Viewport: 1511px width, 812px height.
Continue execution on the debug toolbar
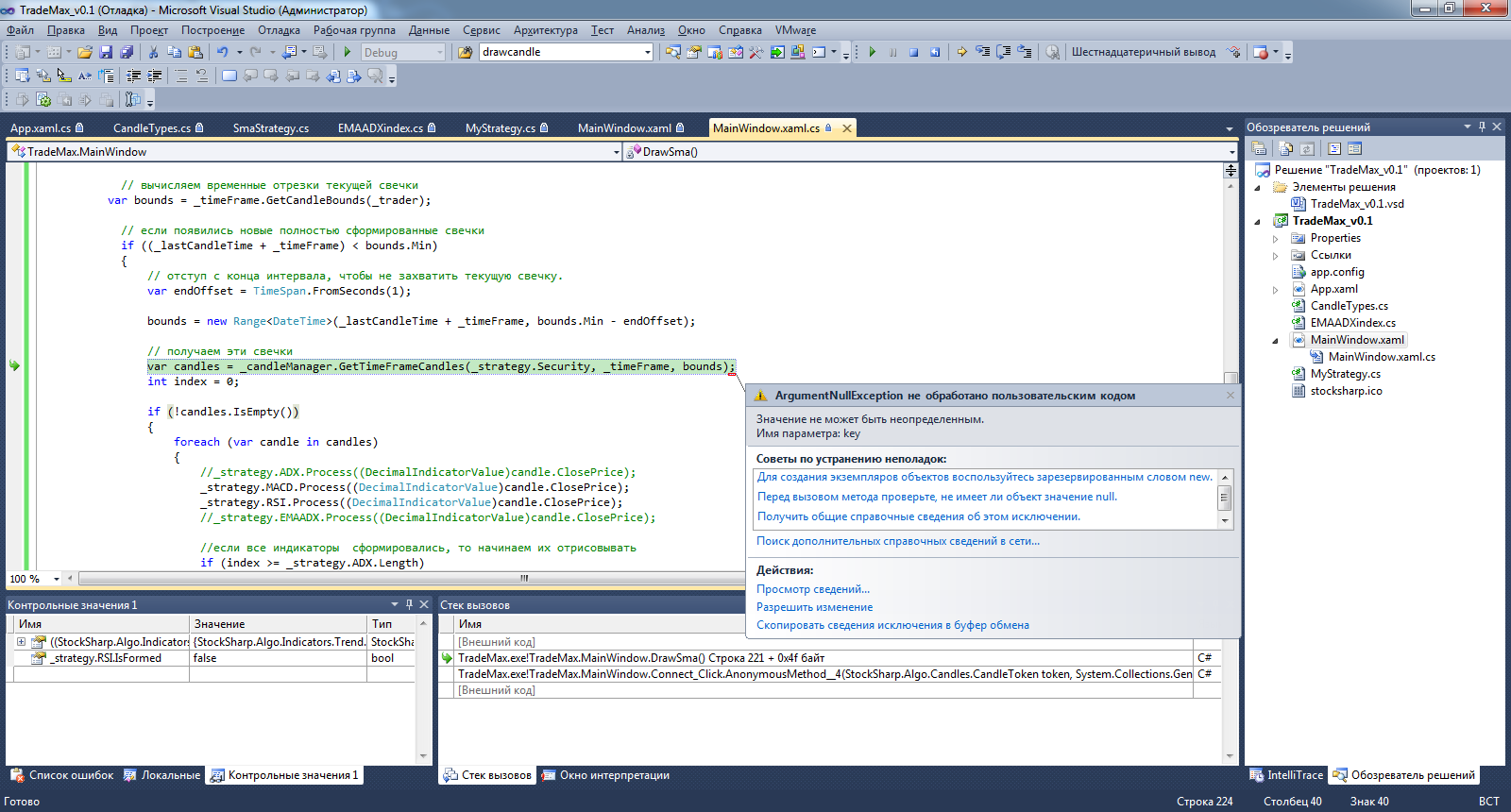click(x=872, y=52)
